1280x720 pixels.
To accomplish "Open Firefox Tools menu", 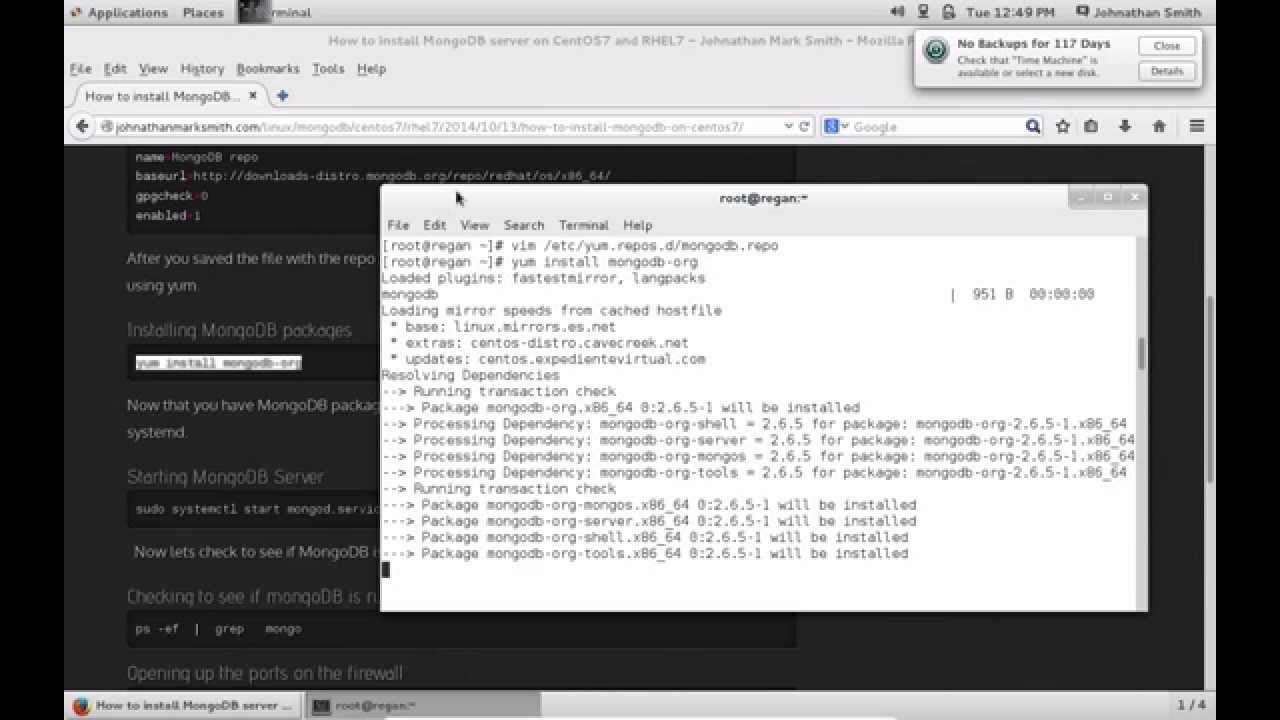I will [328, 69].
